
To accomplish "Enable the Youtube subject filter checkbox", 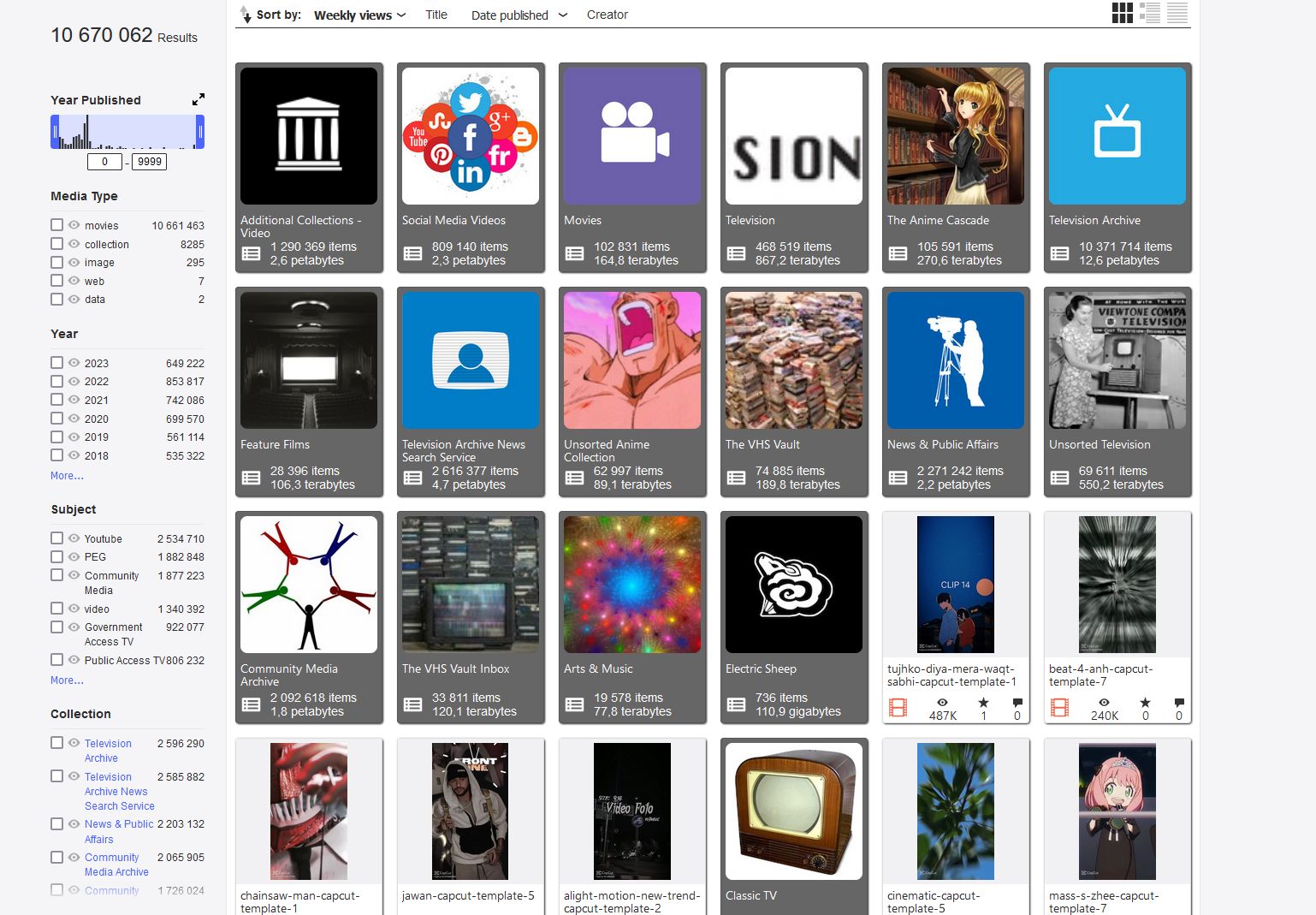I will (57, 538).
